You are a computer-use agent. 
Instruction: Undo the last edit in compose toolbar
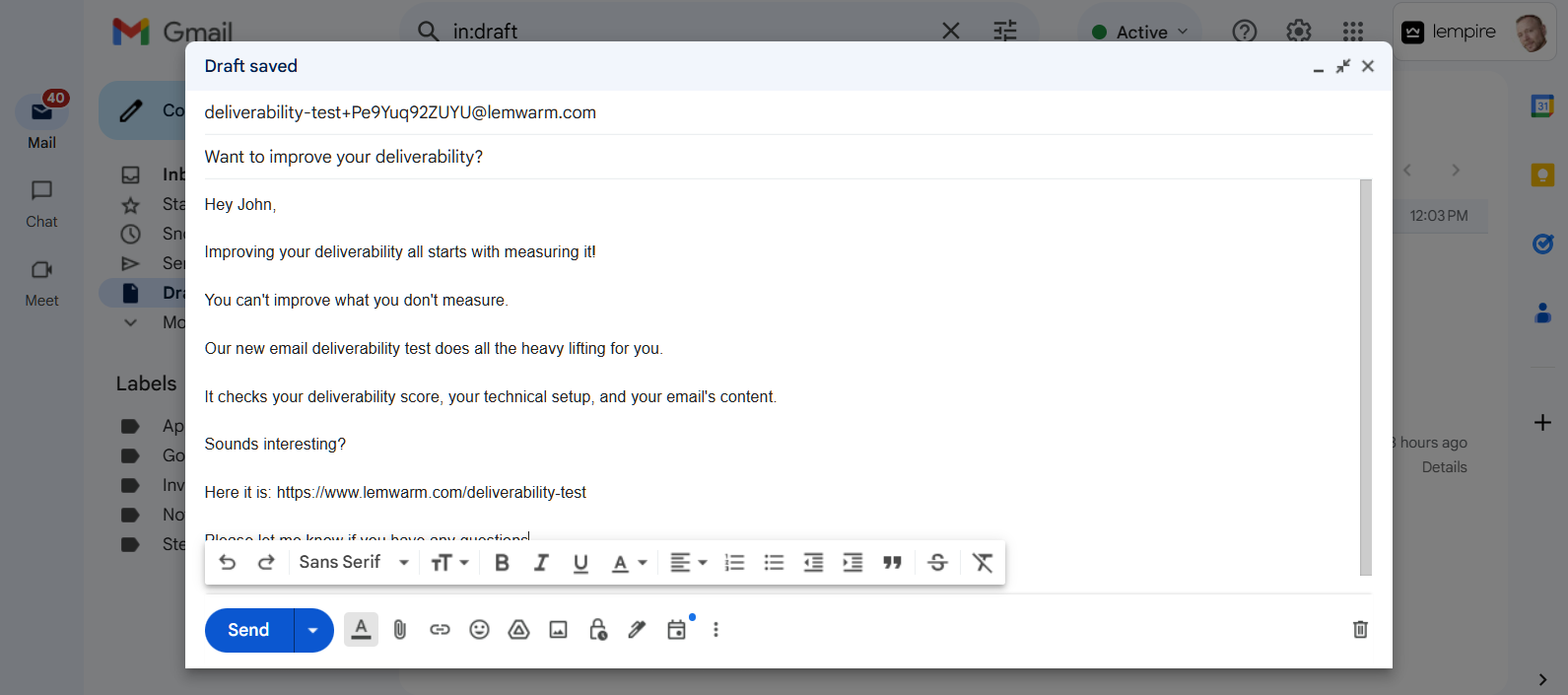[228, 562]
